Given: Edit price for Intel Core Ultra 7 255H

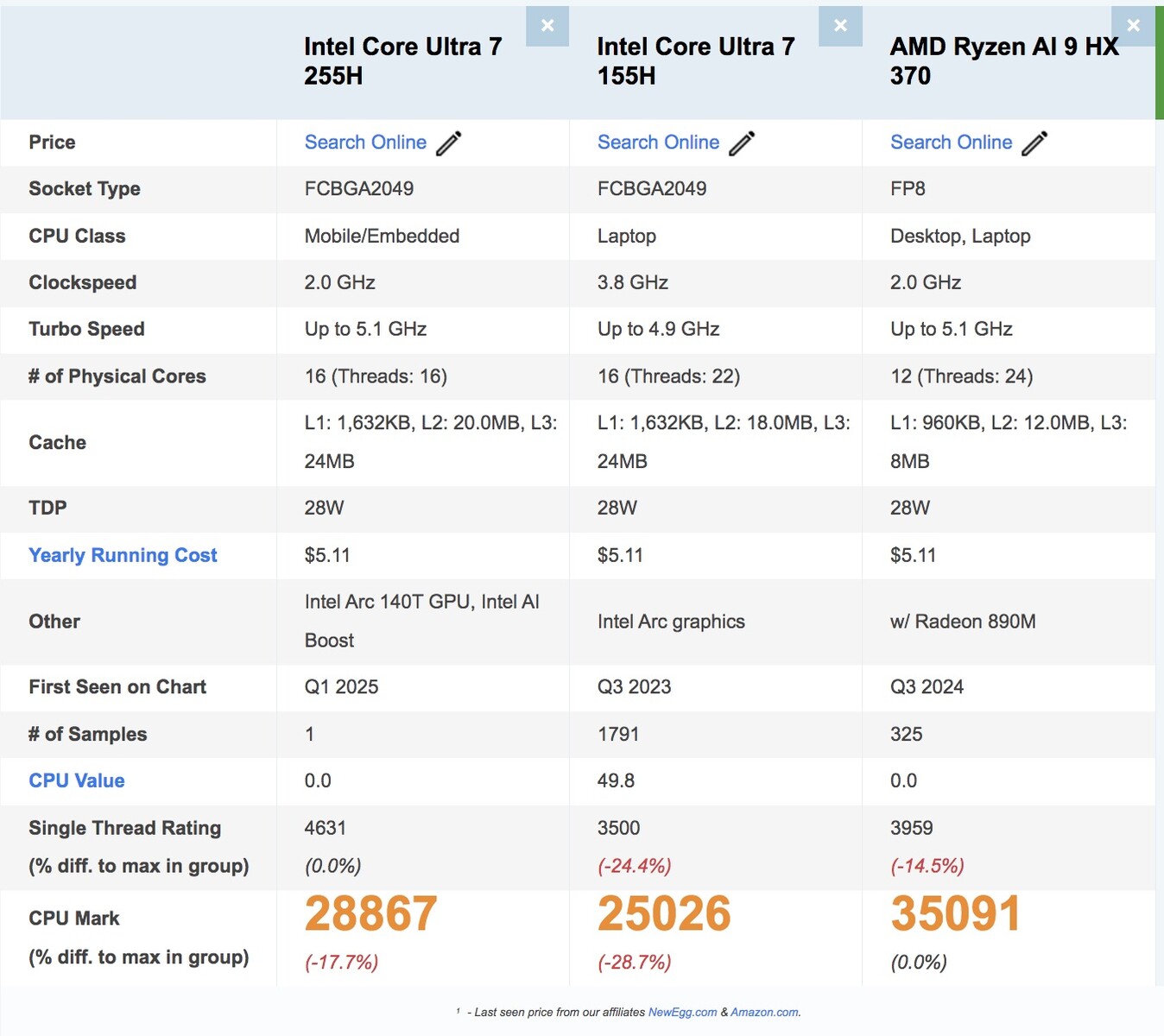Looking at the screenshot, I should [450, 142].
